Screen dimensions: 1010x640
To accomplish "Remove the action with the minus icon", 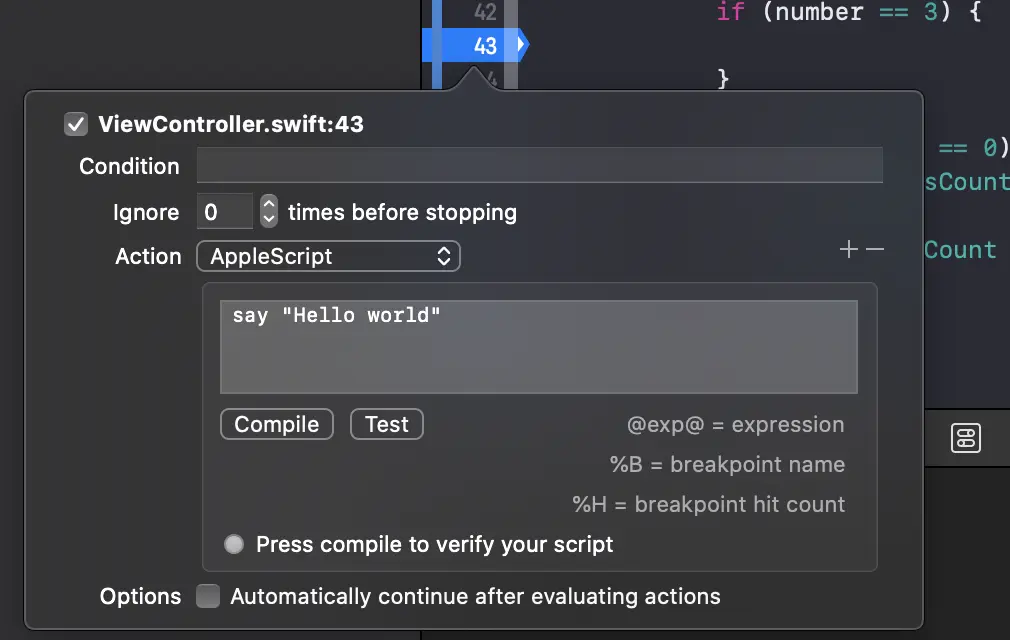I will 875,250.
